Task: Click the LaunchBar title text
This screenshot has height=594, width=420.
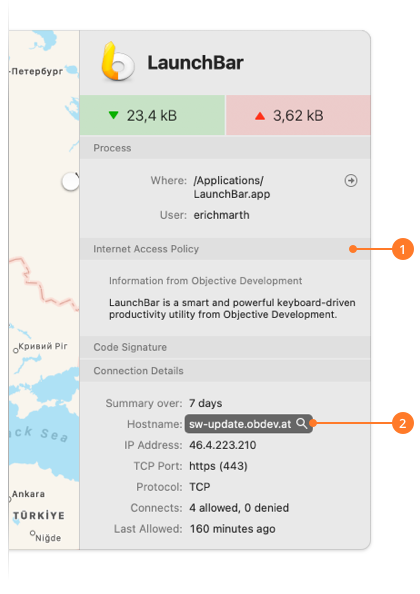Action: tap(195, 63)
